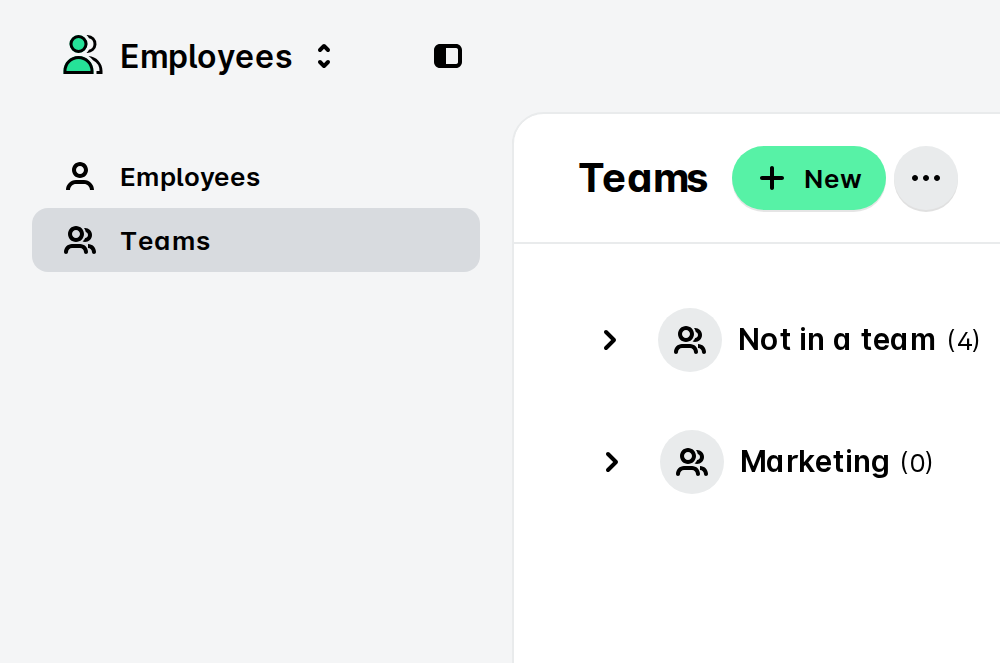Click the Marketing count (0) text
Image resolution: width=1000 pixels, height=663 pixels.
tap(916, 463)
